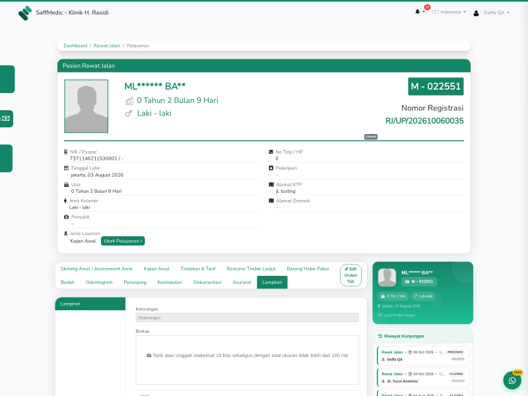
Task: Switch to the Kajian Awal tab
Action: pyautogui.click(x=156, y=269)
